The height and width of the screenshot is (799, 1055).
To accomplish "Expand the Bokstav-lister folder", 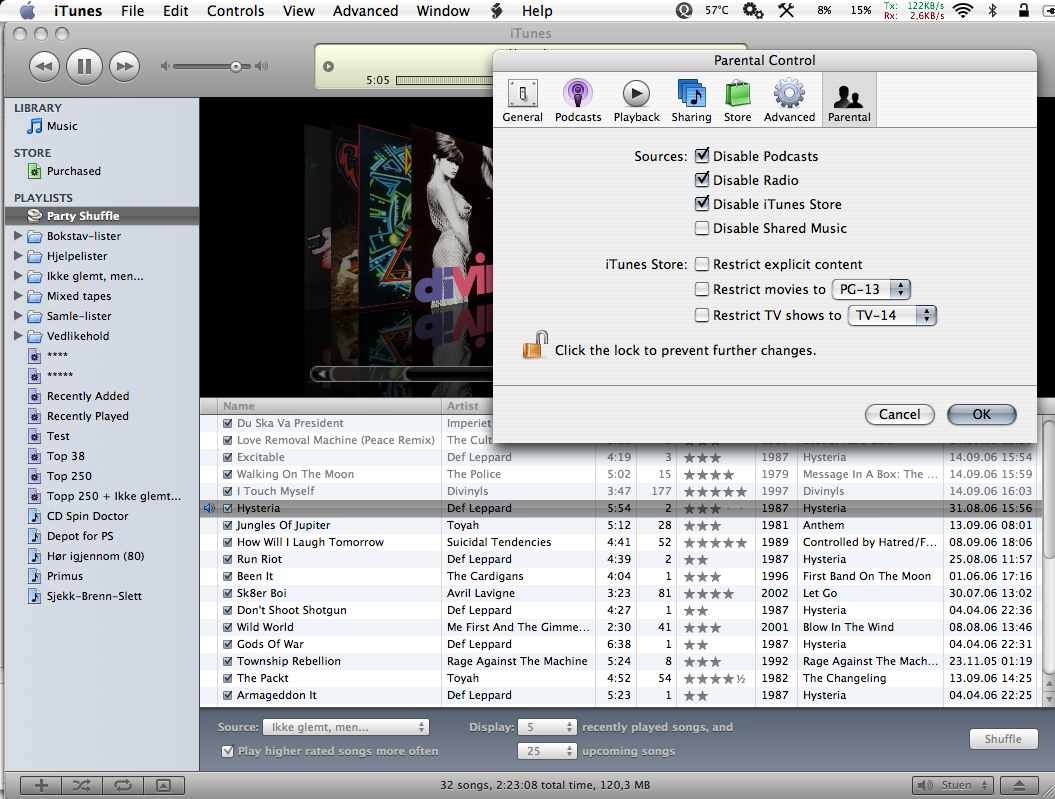I will 18,236.
